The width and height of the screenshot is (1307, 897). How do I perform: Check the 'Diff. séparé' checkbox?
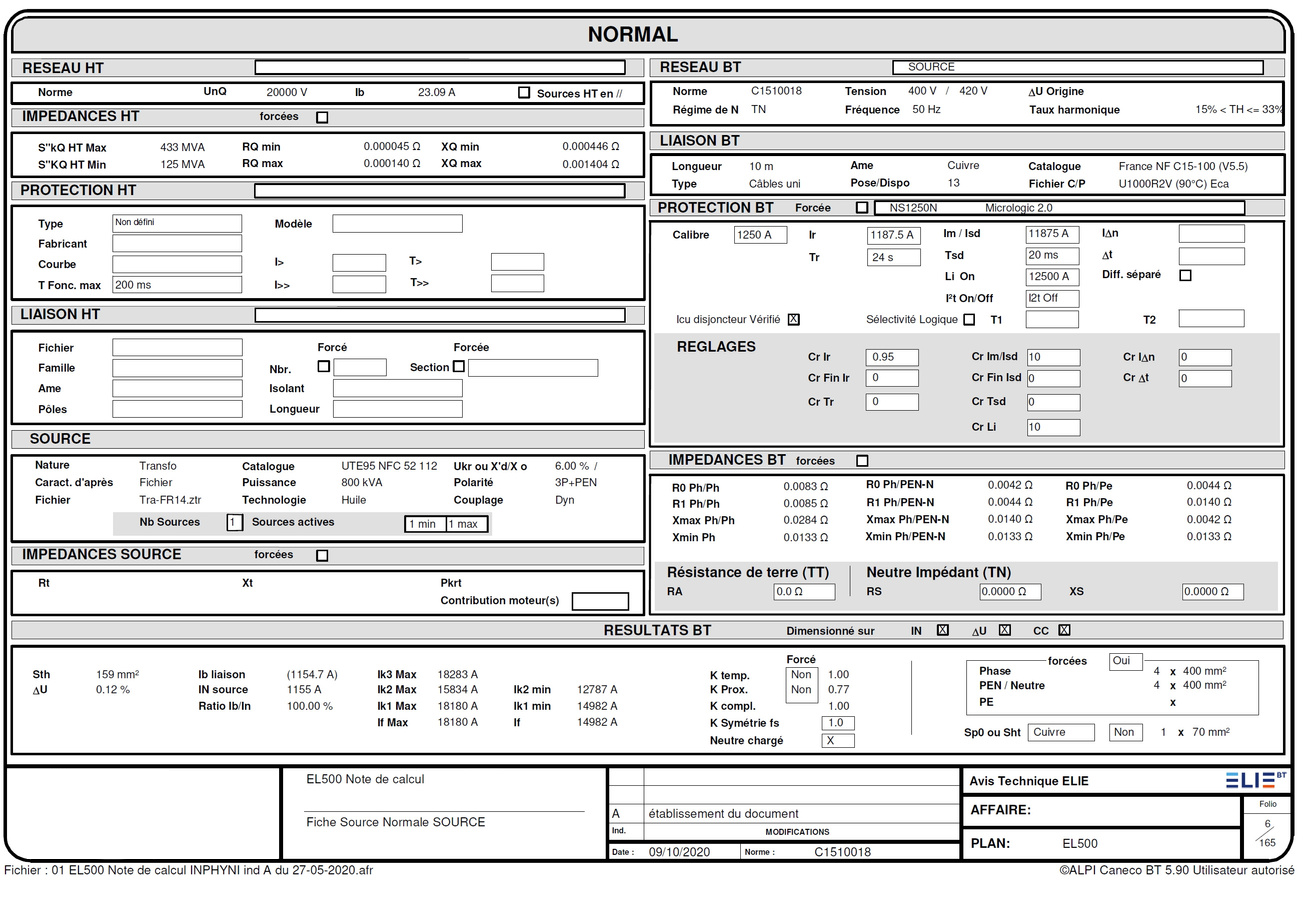pyautogui.click(x=1185, y=275)
